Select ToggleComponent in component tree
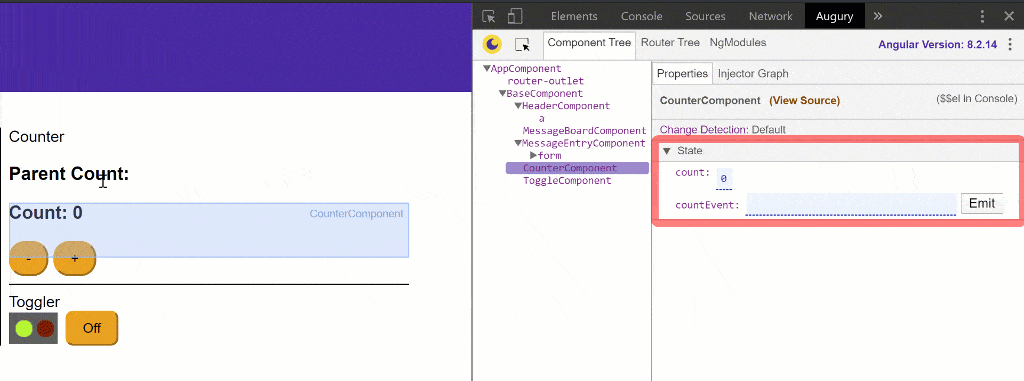The image size is (1024, 381). point(567,181)
